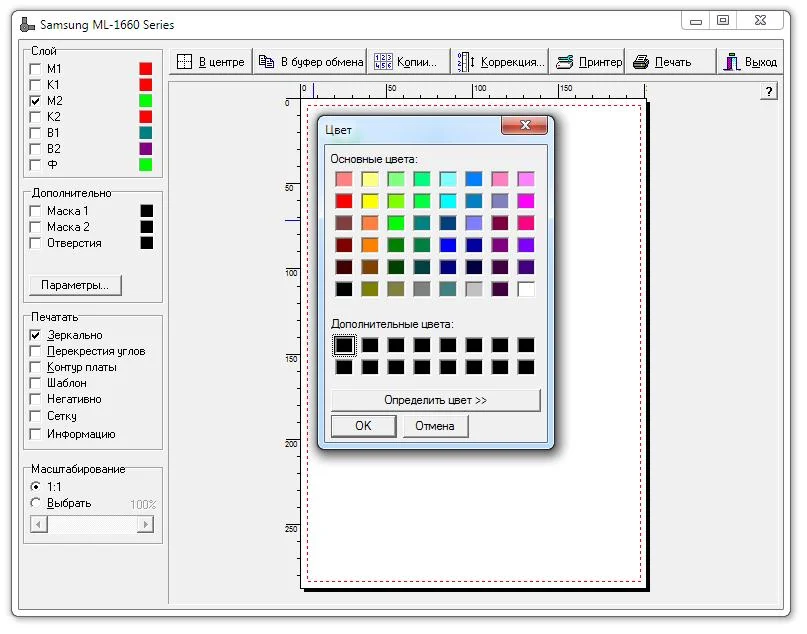
Task: Enable the 'Шаблон' option
Action: (35, 383)
